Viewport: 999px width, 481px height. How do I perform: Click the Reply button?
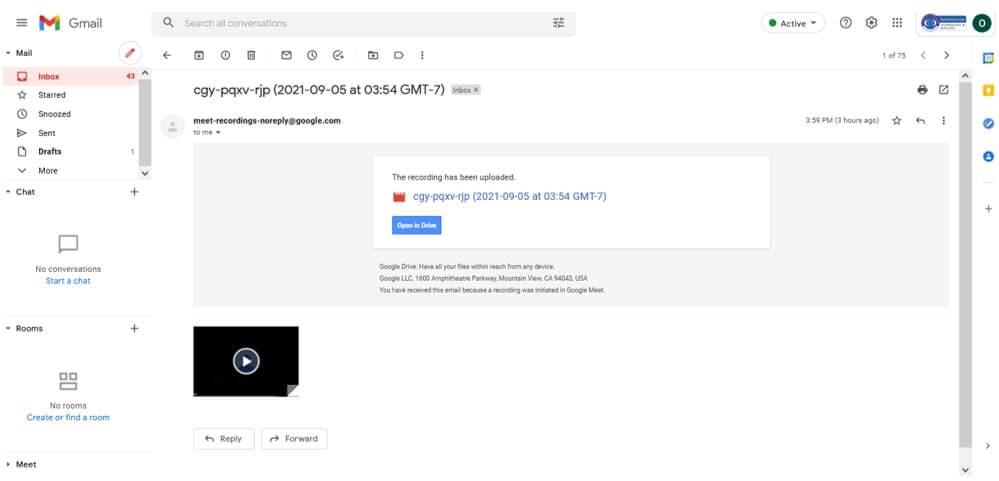point(224,439)
